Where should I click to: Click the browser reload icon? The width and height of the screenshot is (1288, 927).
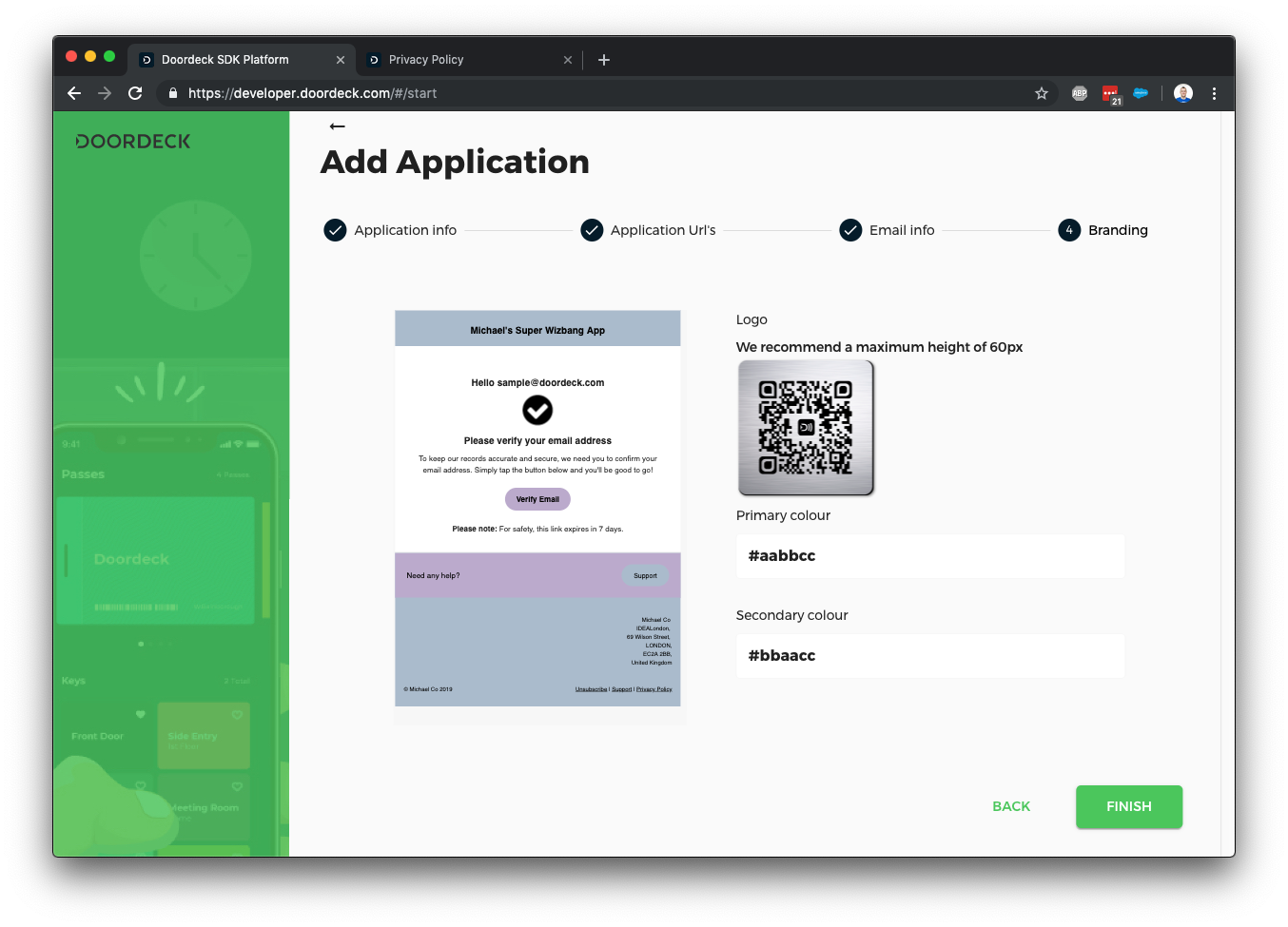point(135,93)
